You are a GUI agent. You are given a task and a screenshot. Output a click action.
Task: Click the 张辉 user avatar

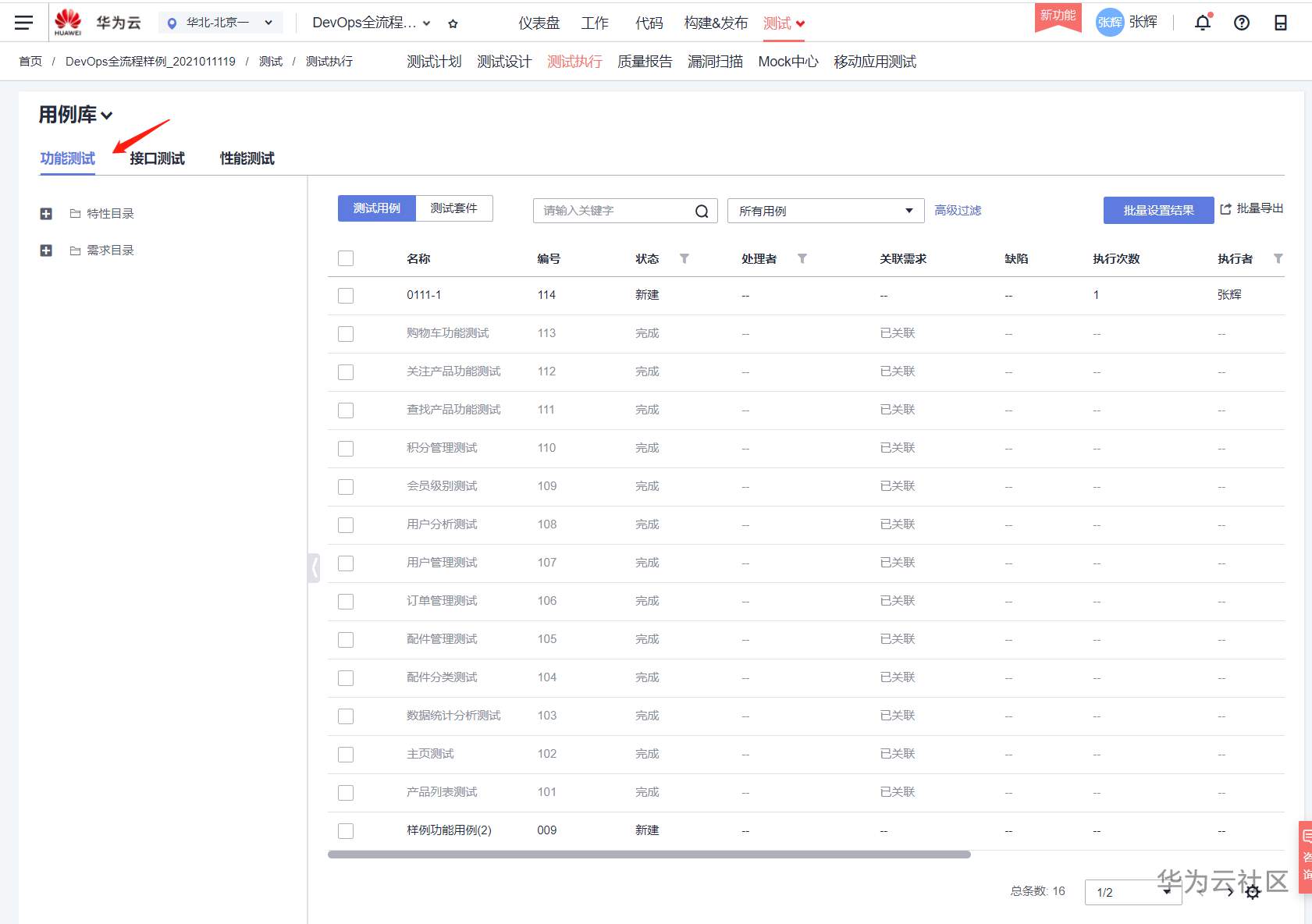(x=1110, y=23)
